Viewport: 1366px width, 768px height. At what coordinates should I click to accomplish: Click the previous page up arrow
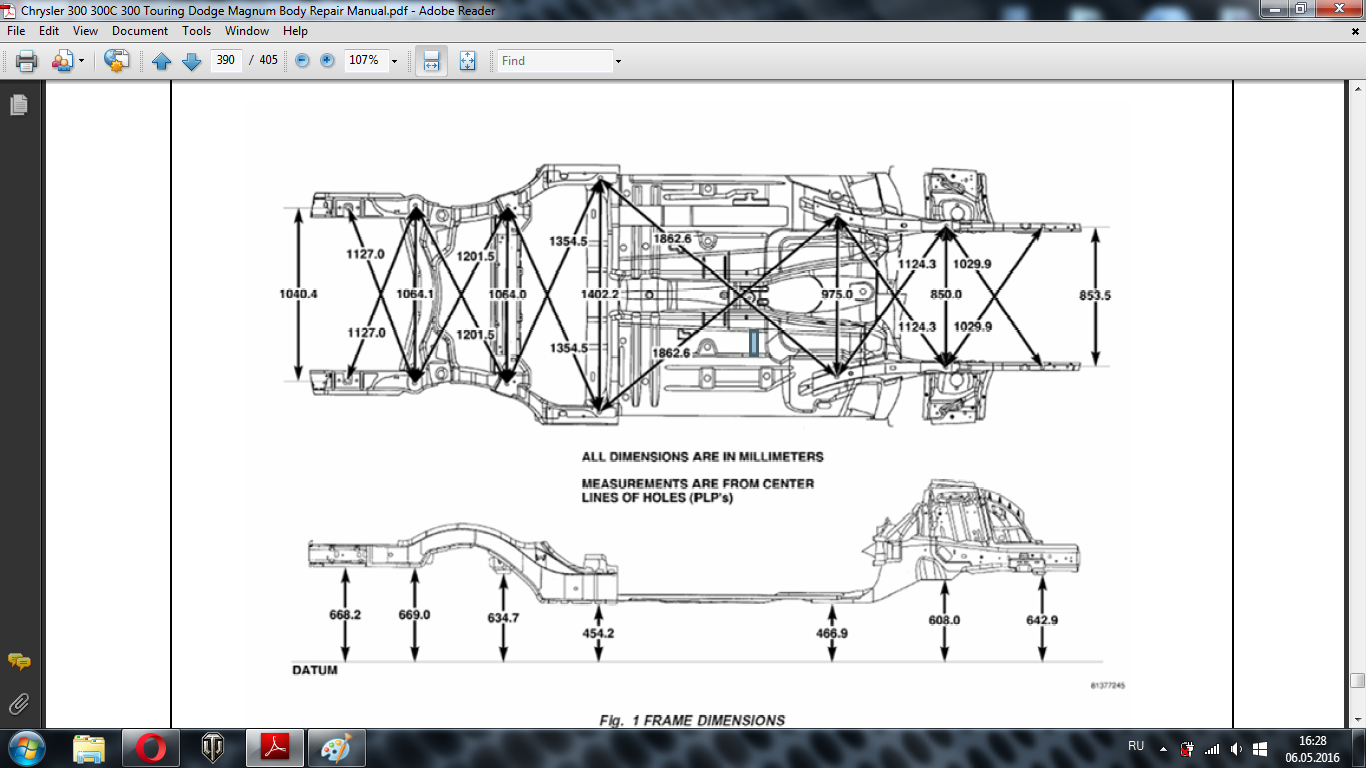point(162,61)
